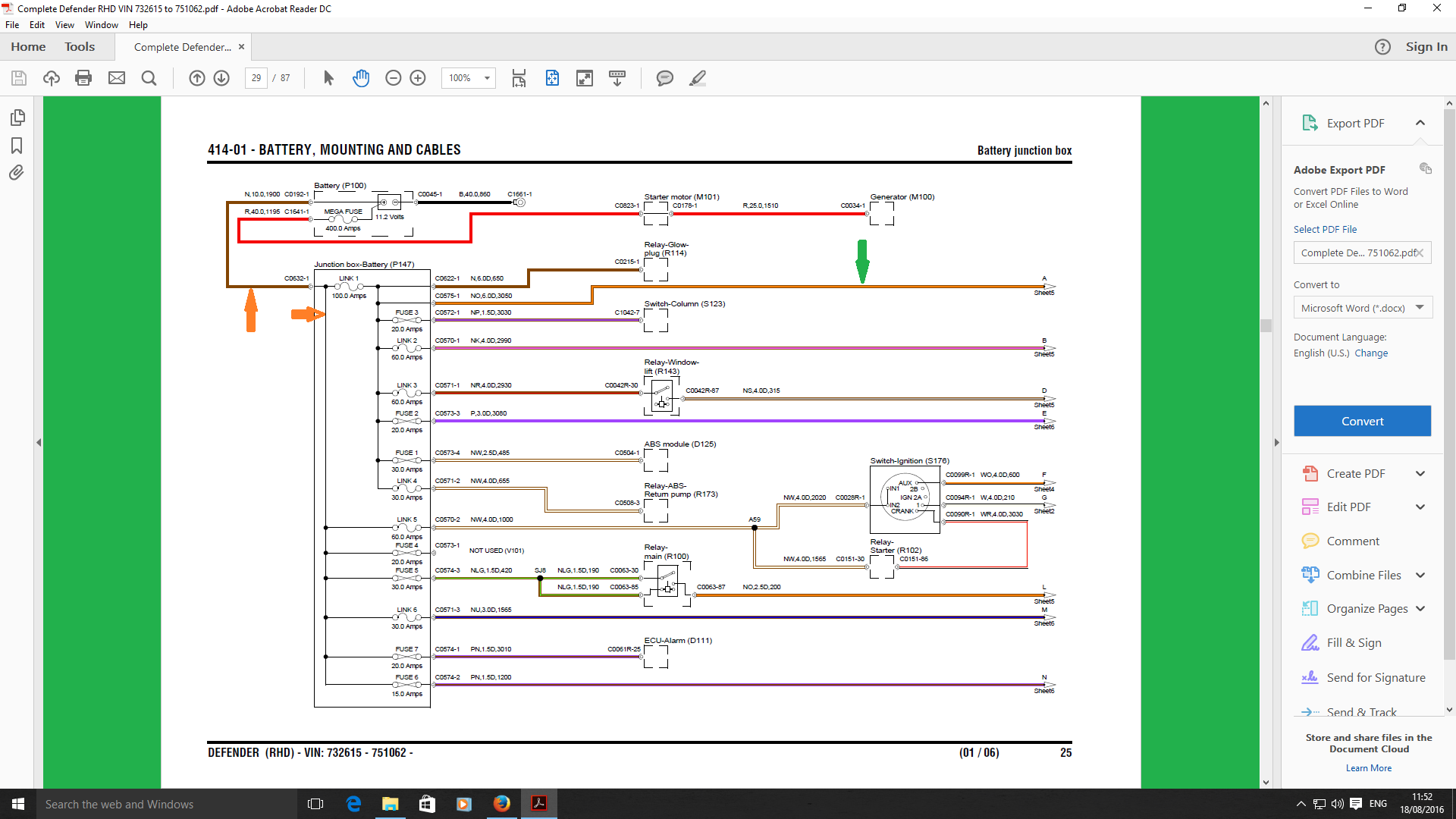The width and height of the screenshot is (1456, 819).
Task: Open the Help menu
Action: click(138, 25)
